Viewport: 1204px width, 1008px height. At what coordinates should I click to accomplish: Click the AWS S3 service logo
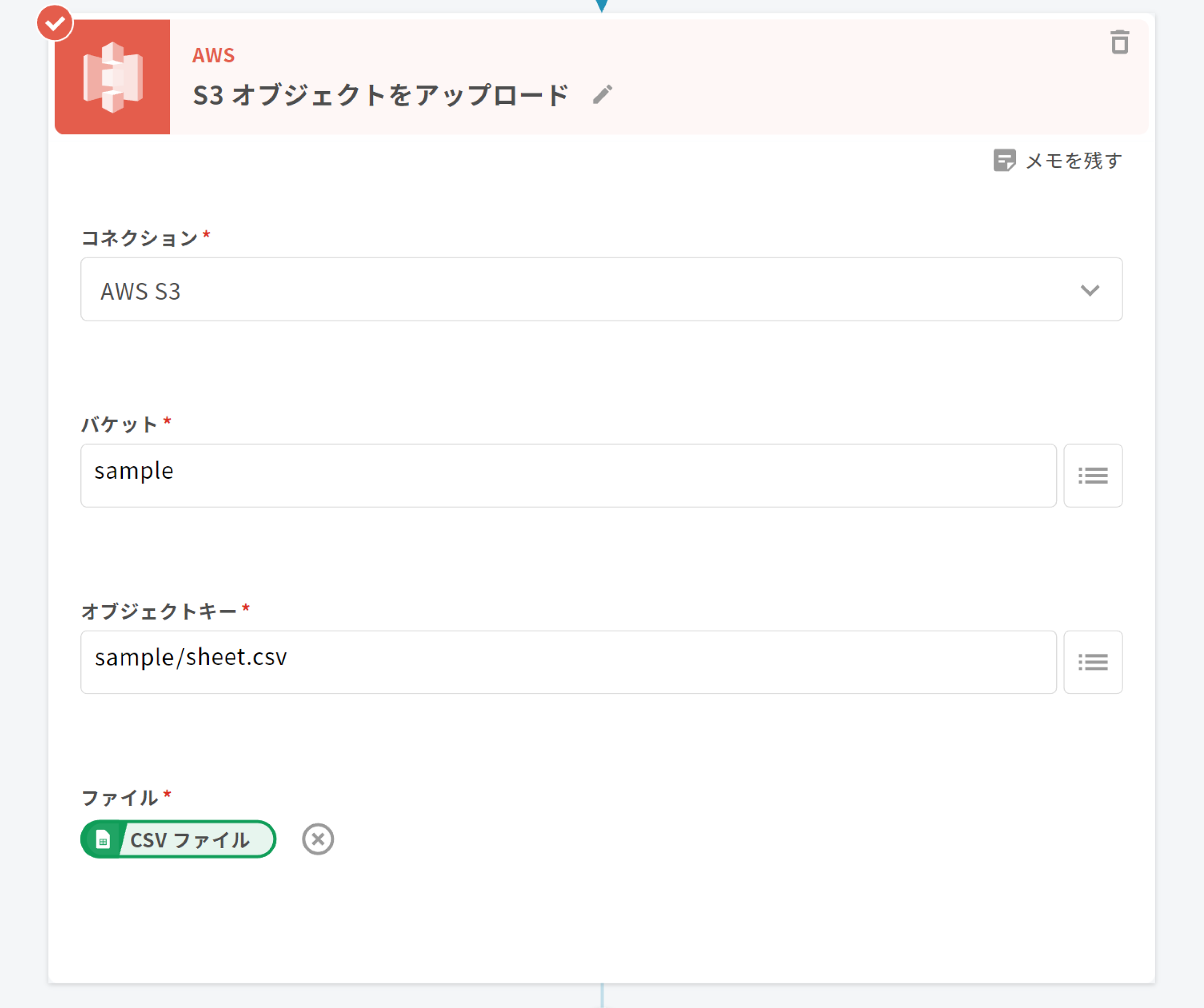[112, 77]
